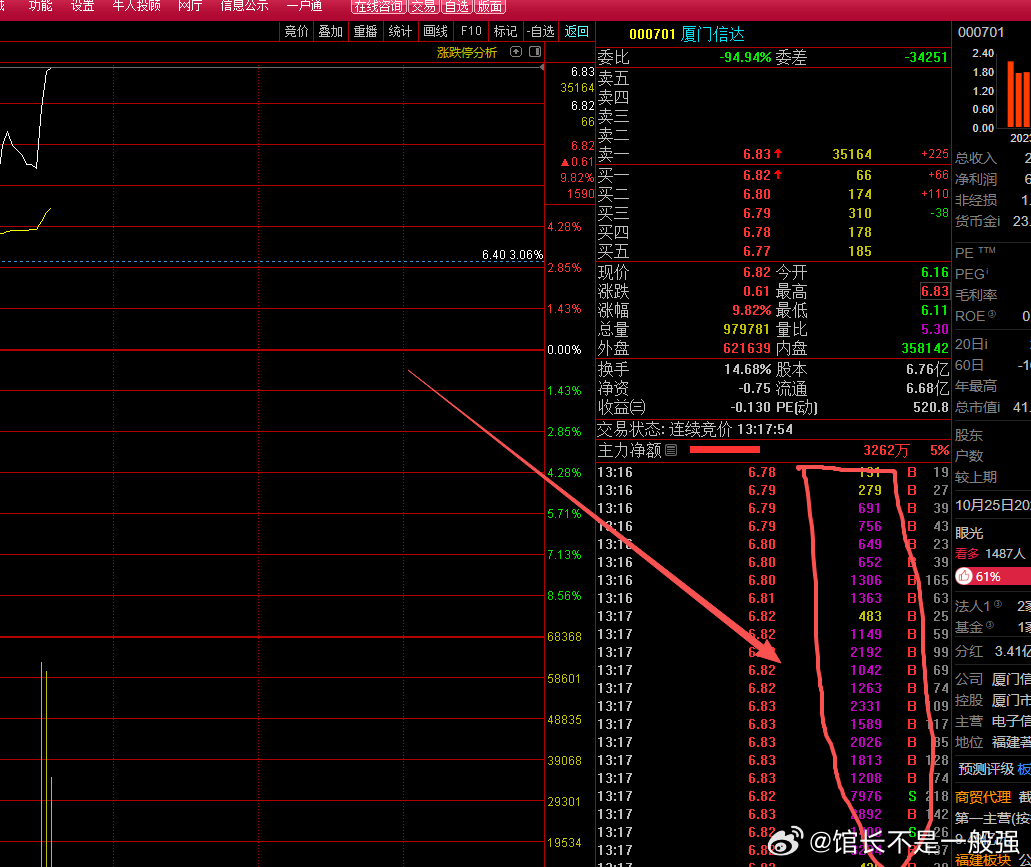Click the 返回 back button

tap(577, 32)
